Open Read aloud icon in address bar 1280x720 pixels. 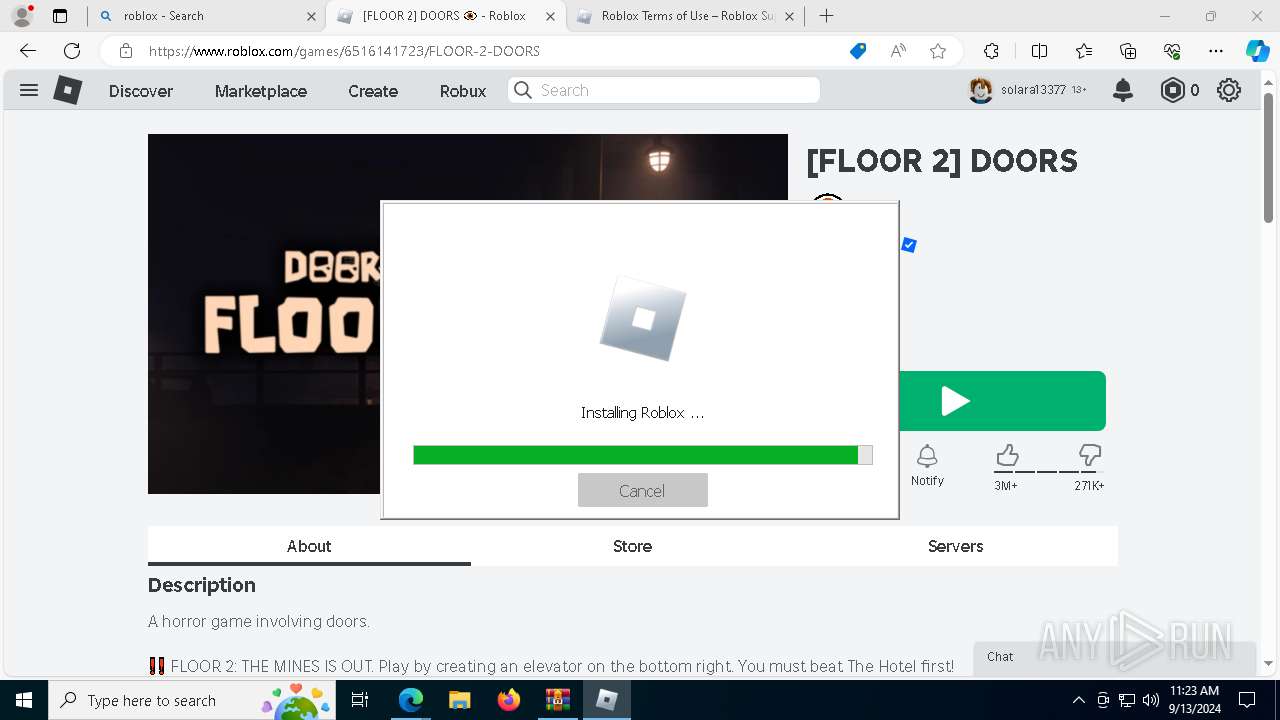pos(898,51)
